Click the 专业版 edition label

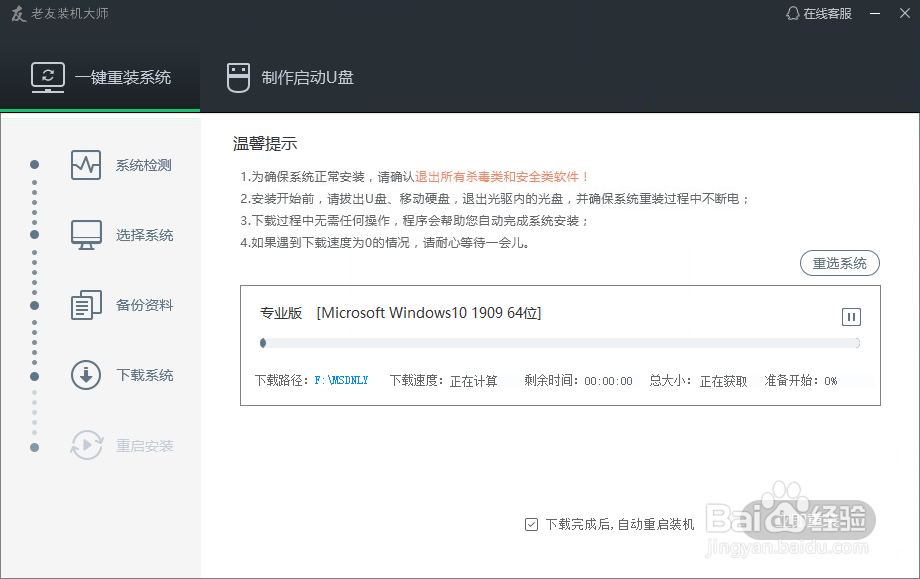coord(281,313)
